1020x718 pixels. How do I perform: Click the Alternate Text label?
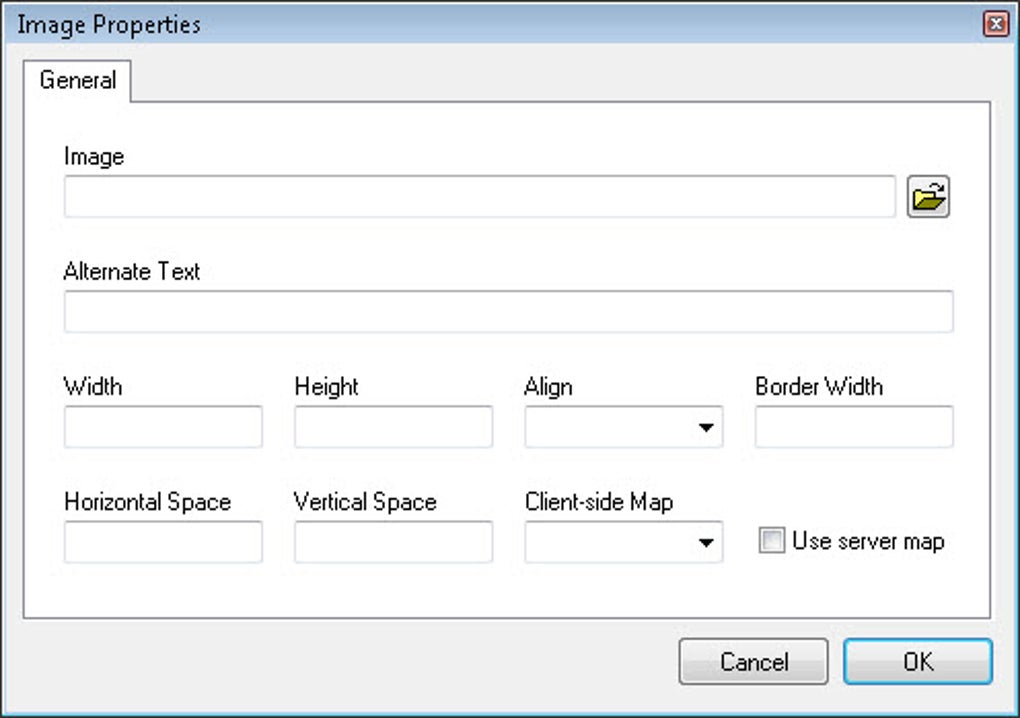(131, 271)
